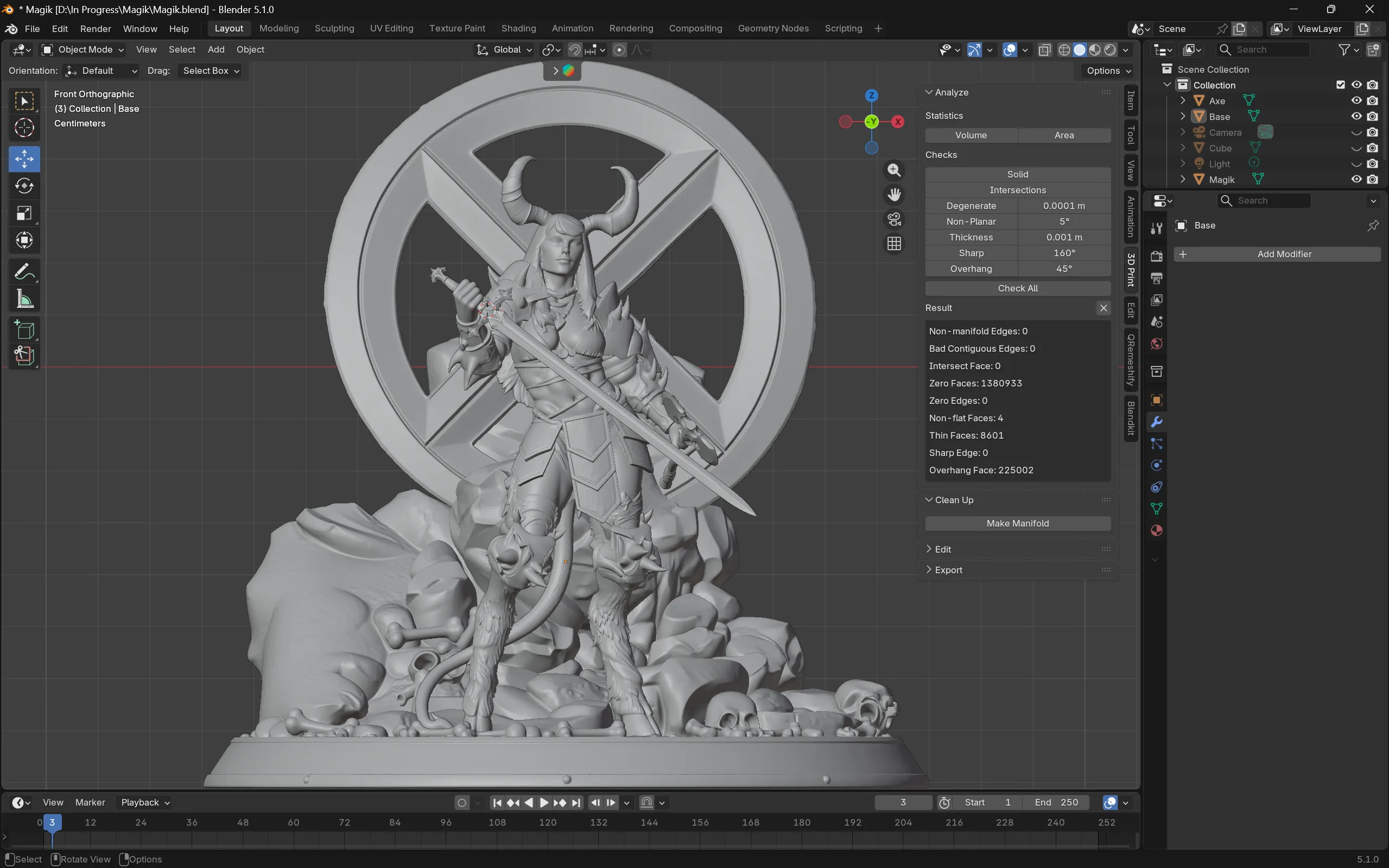Select the Select Box tool
This screenshot has height=868, width=1389.
(x=24, y=101)
